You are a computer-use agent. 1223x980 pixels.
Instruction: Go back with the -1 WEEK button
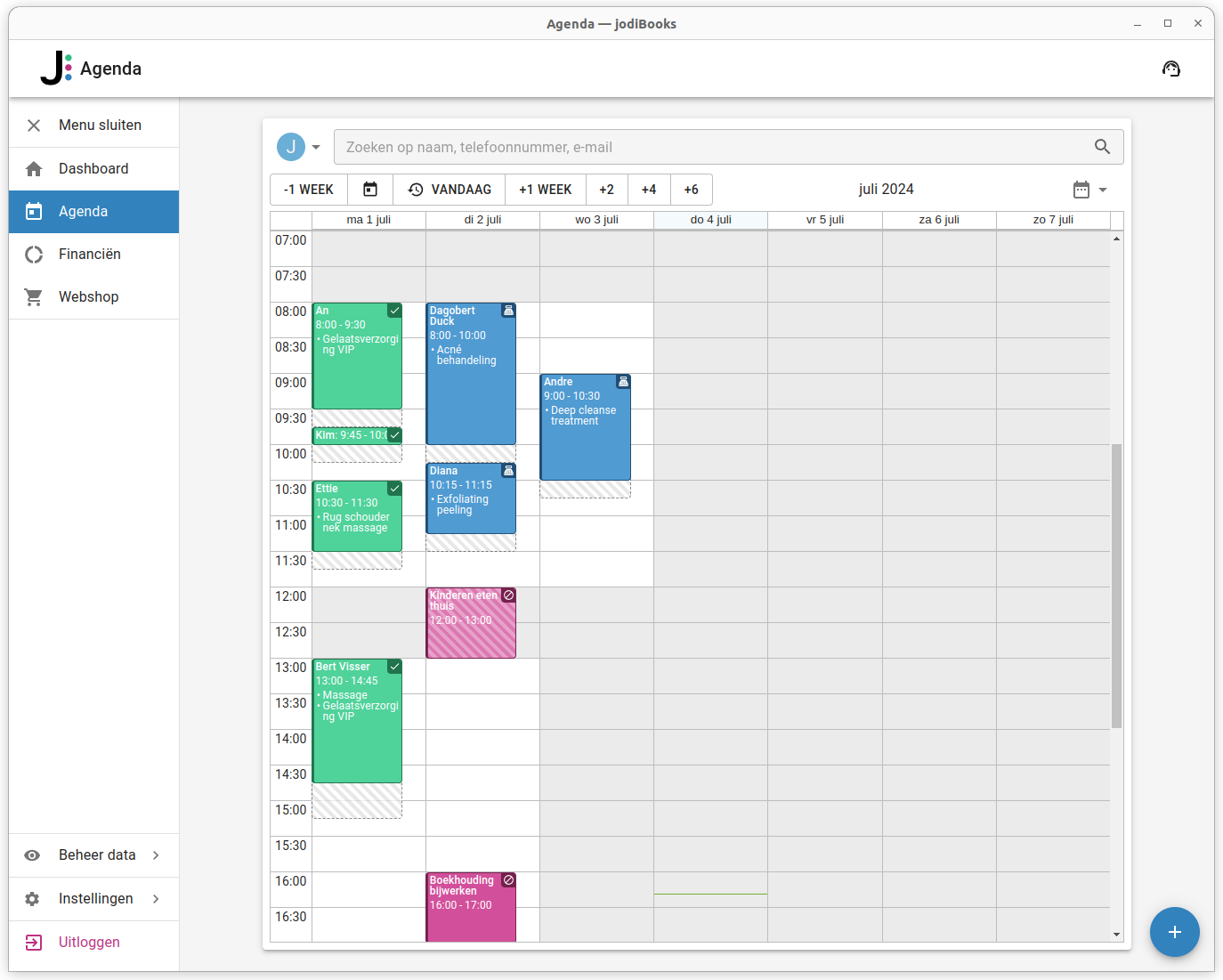(309, 190)
